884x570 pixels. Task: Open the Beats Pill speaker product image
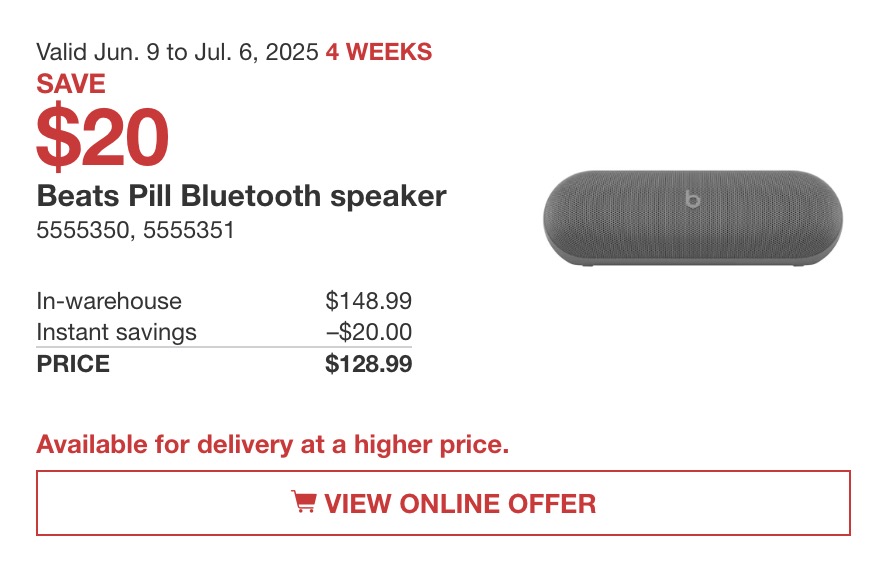click(x=693, y=218)
